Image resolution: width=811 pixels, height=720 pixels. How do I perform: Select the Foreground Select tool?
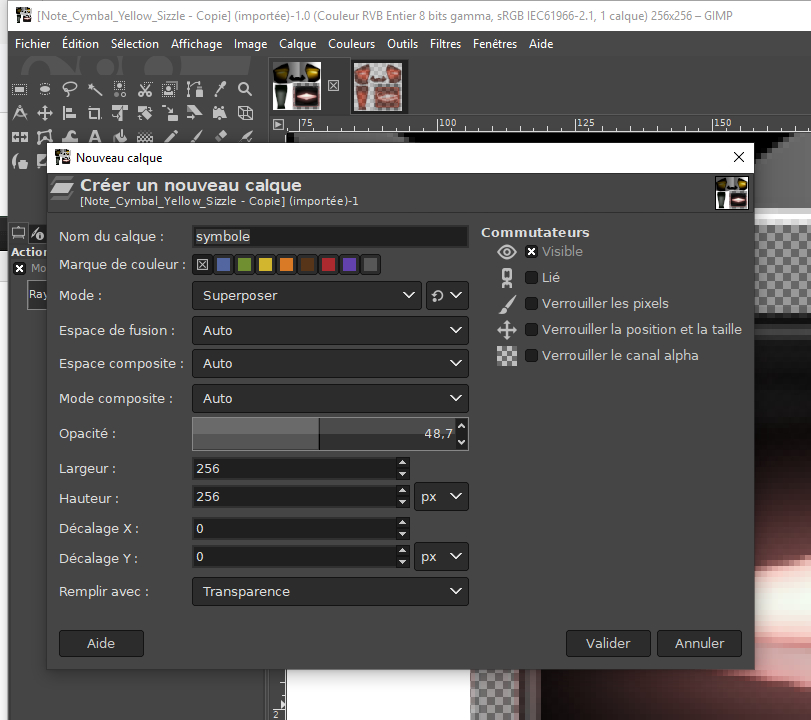click(170, 89)
